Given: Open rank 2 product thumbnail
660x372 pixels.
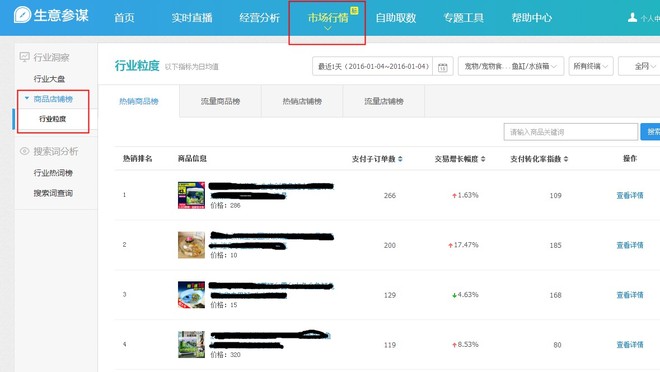Looking at the screenshot, I should (191, 245).
